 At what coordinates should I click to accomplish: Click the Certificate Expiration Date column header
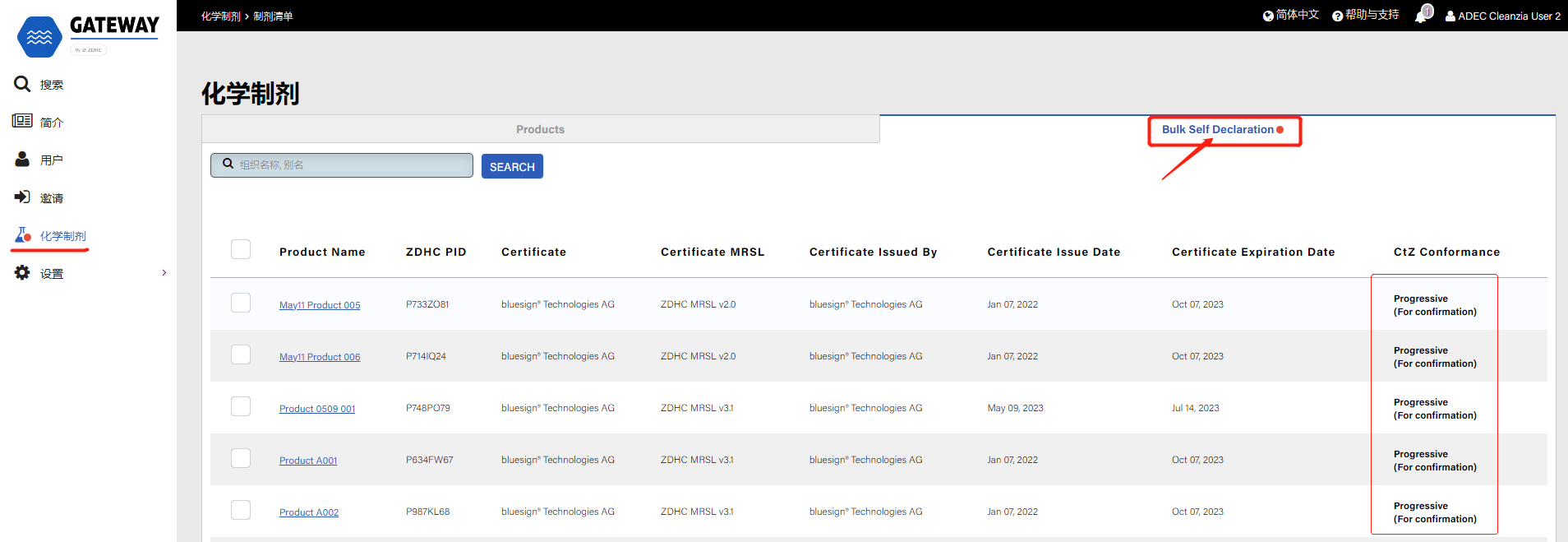coord(1253,252)
